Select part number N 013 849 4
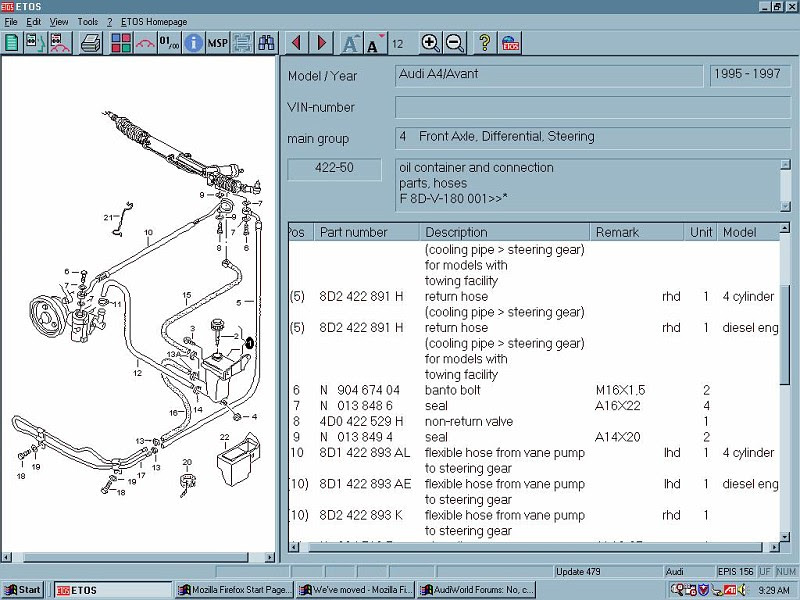This screenshot has width=800, height=600. pyautogui.click(x=356, y=437)
